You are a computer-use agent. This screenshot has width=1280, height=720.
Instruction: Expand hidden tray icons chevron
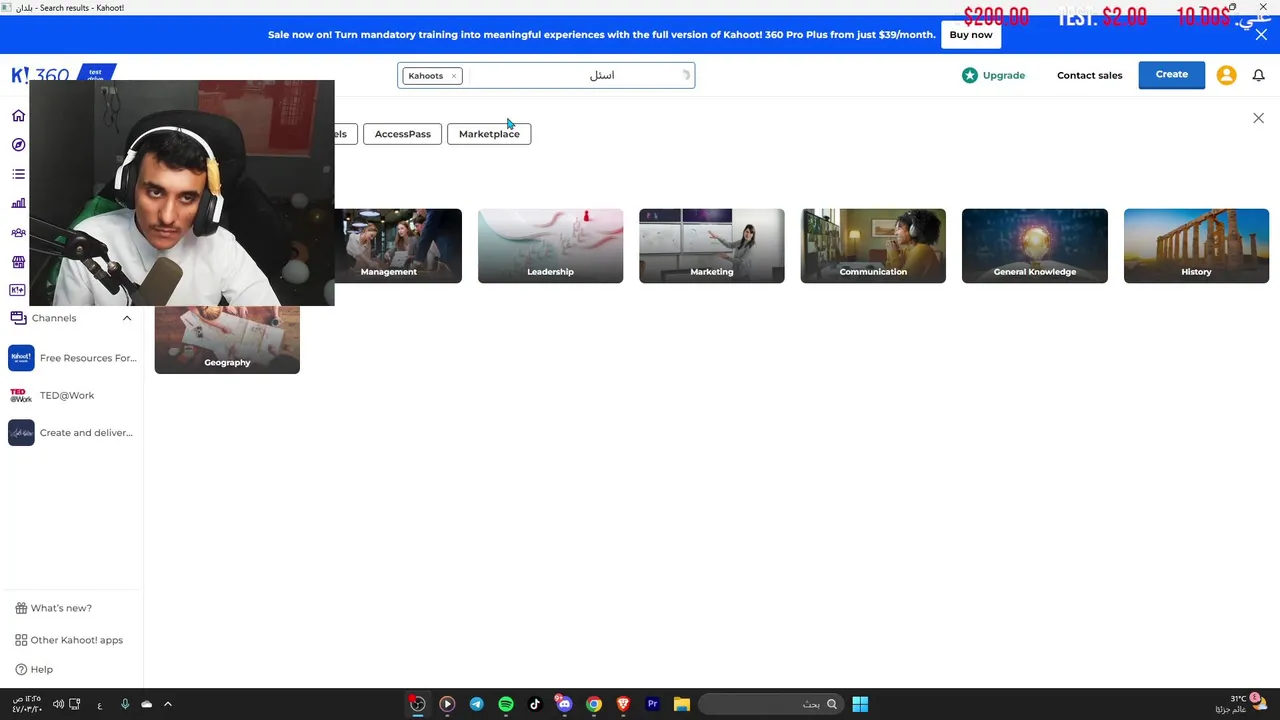(168, 704)
